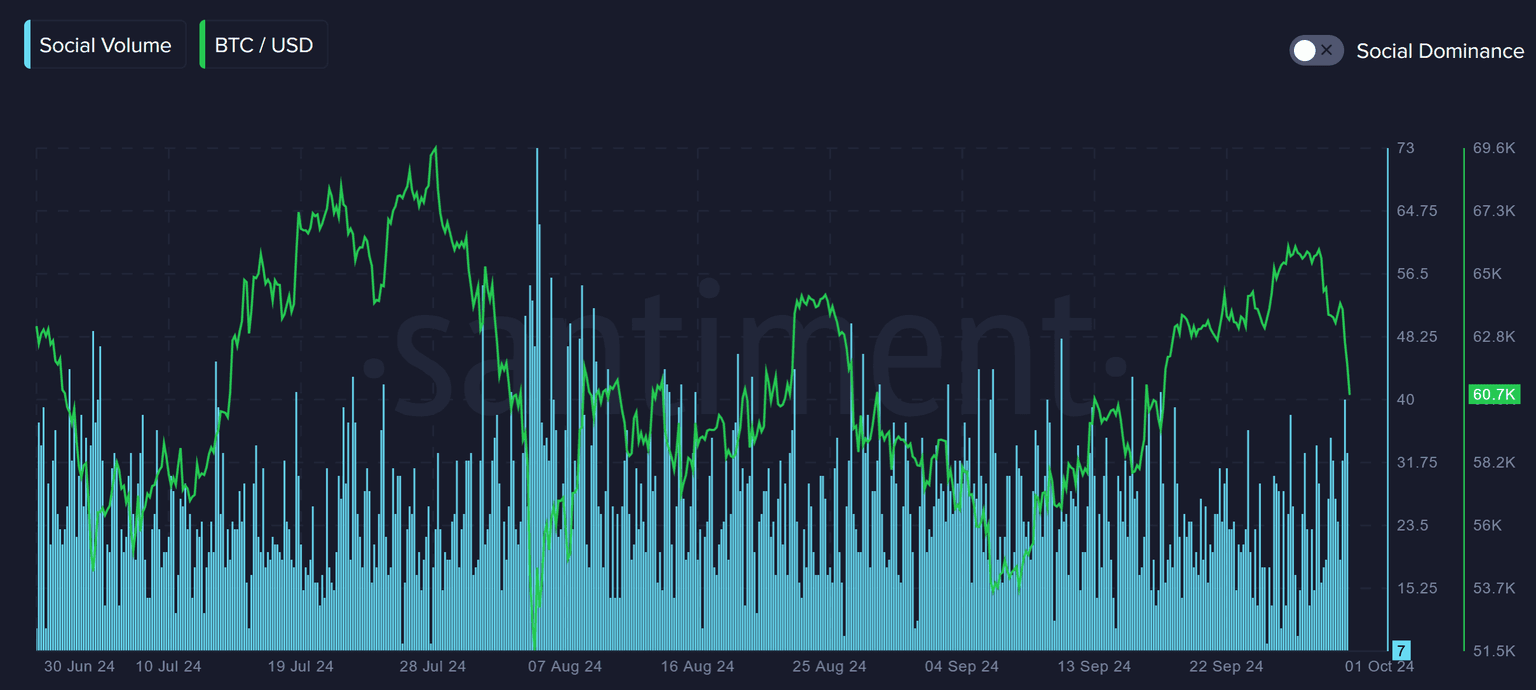The image size is (1536, 690).
Task: Toggle the Social Dominance switch
Action: click(x=1316, y=50)
